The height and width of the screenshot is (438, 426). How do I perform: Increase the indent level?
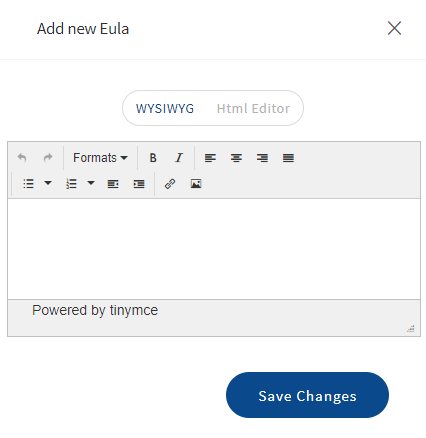139,184
